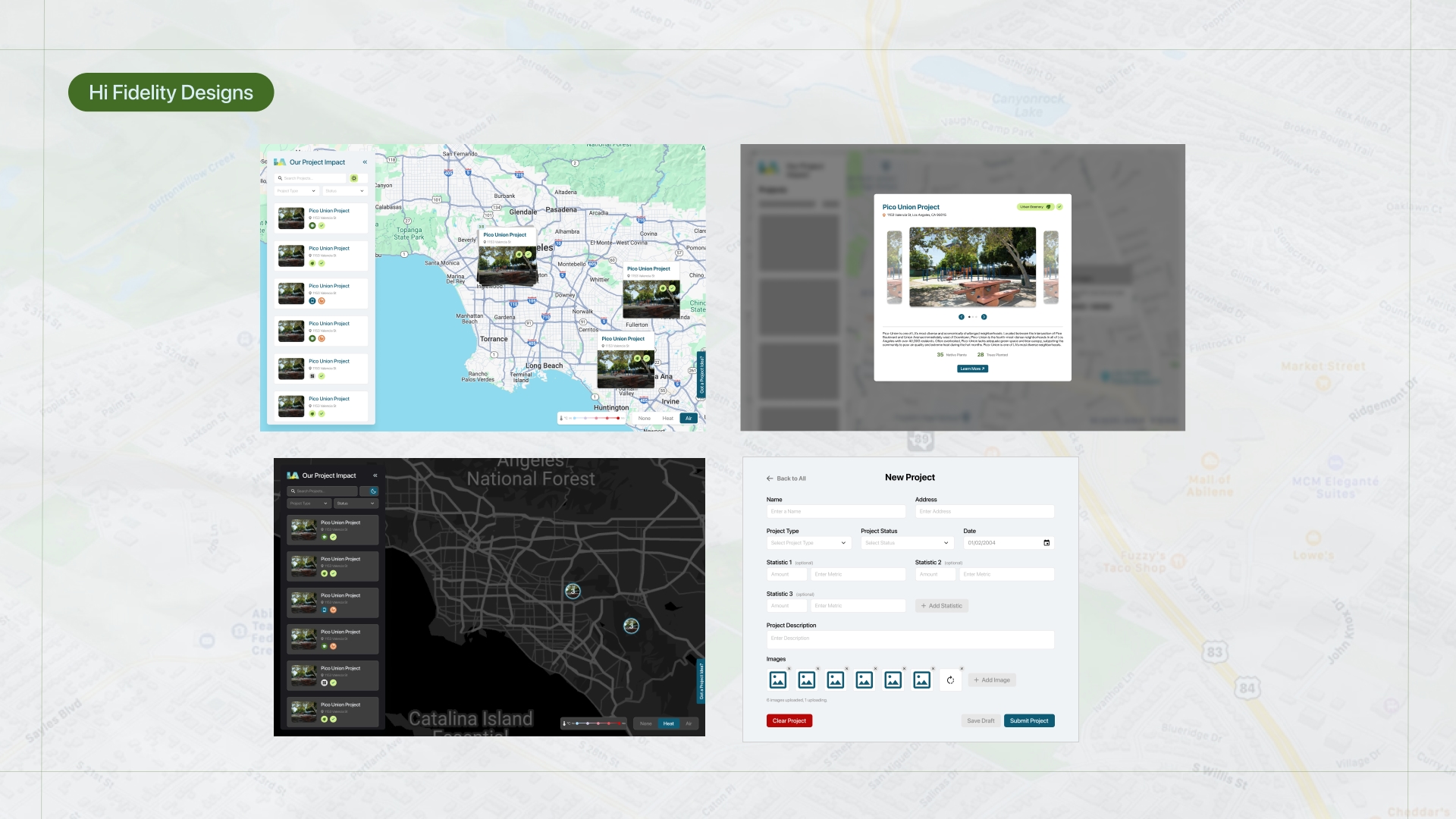The height and width of the screenshot is (819, 1456).
Task: Select the Heat layer tab on dark map
Action: point(668,723)
